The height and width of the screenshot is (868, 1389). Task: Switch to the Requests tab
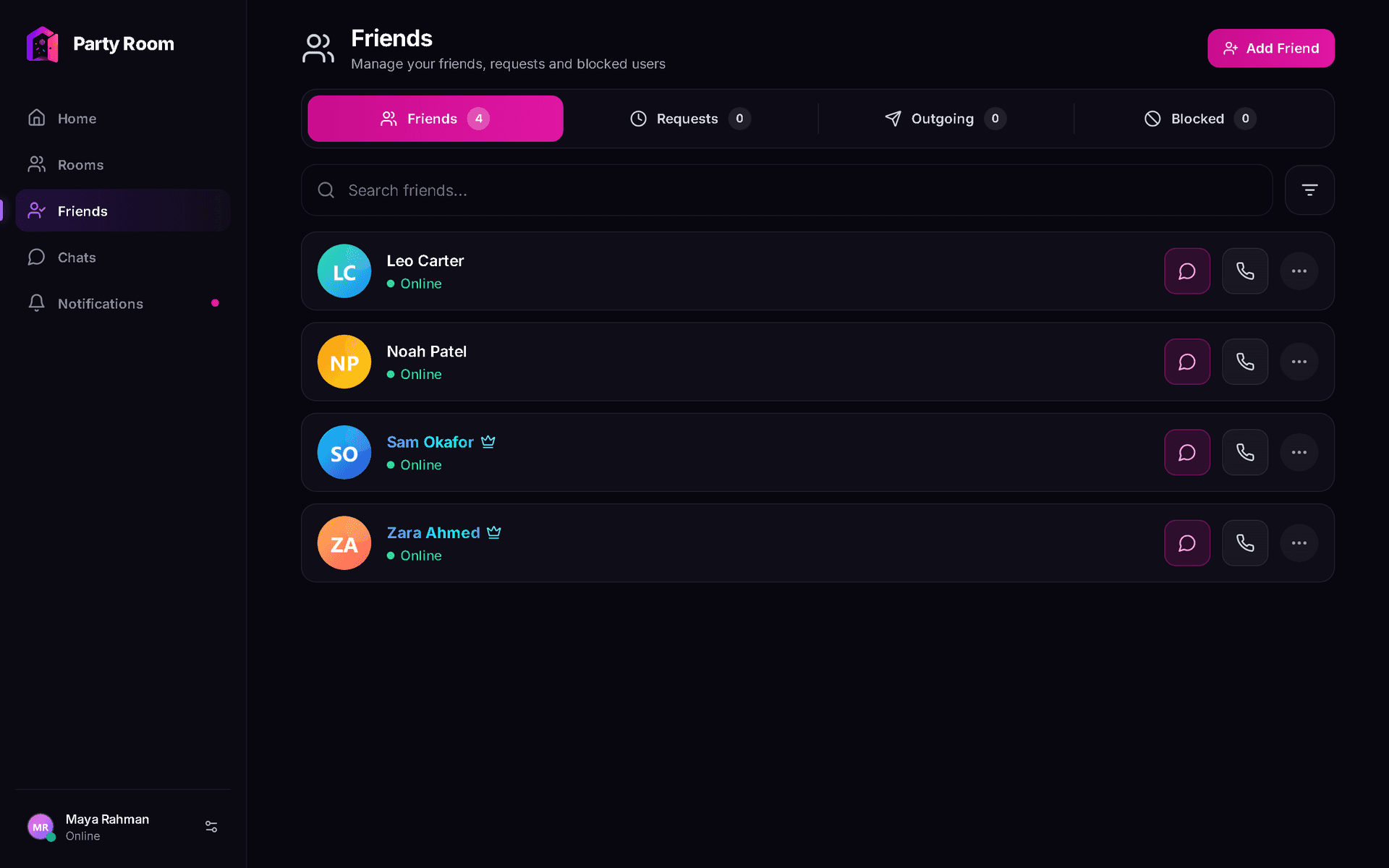pos(691,119)
